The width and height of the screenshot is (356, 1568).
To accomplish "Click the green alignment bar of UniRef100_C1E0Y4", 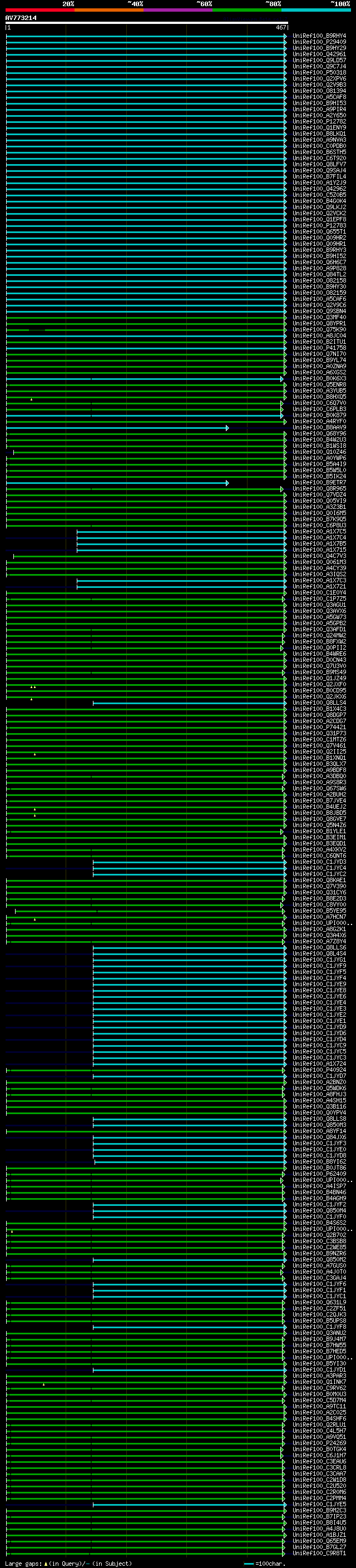I will pos(146,593).
